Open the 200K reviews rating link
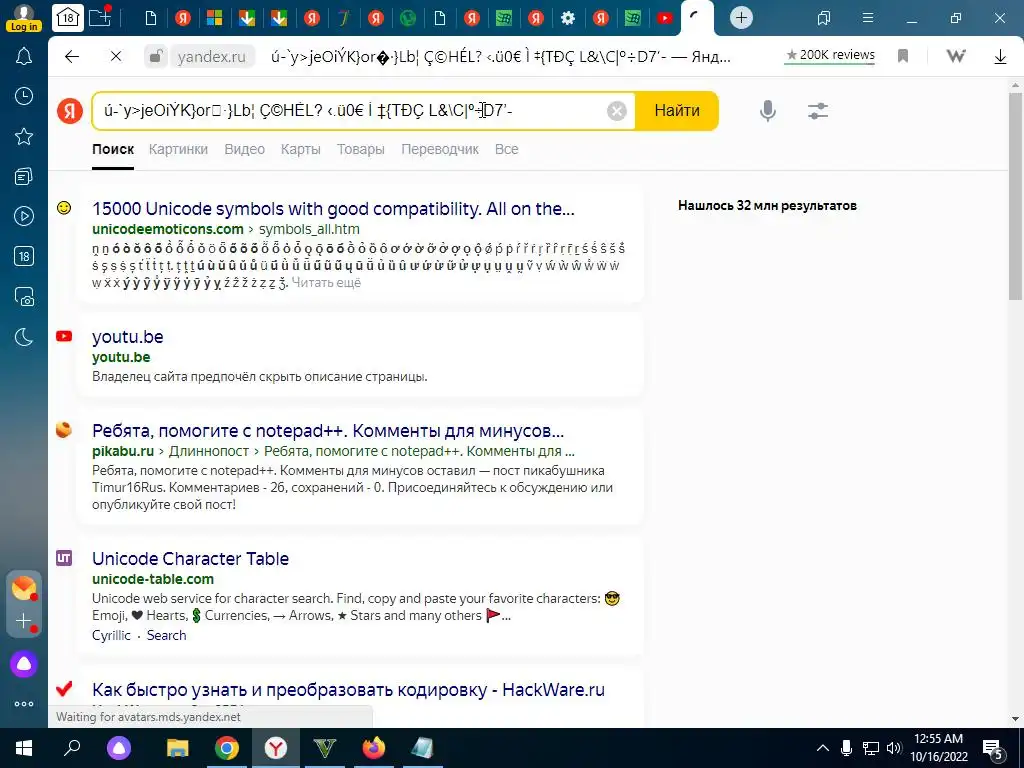The height and width of the screenshot is (768, 1024). pyautogui.click(x=830, y=55)
